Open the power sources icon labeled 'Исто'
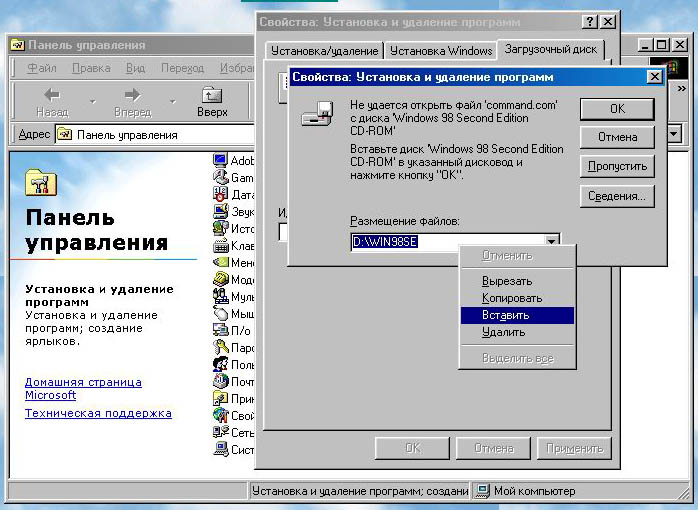Image resolution: width=698 pixels, height=510 pixels. click(x=220, y=228)
